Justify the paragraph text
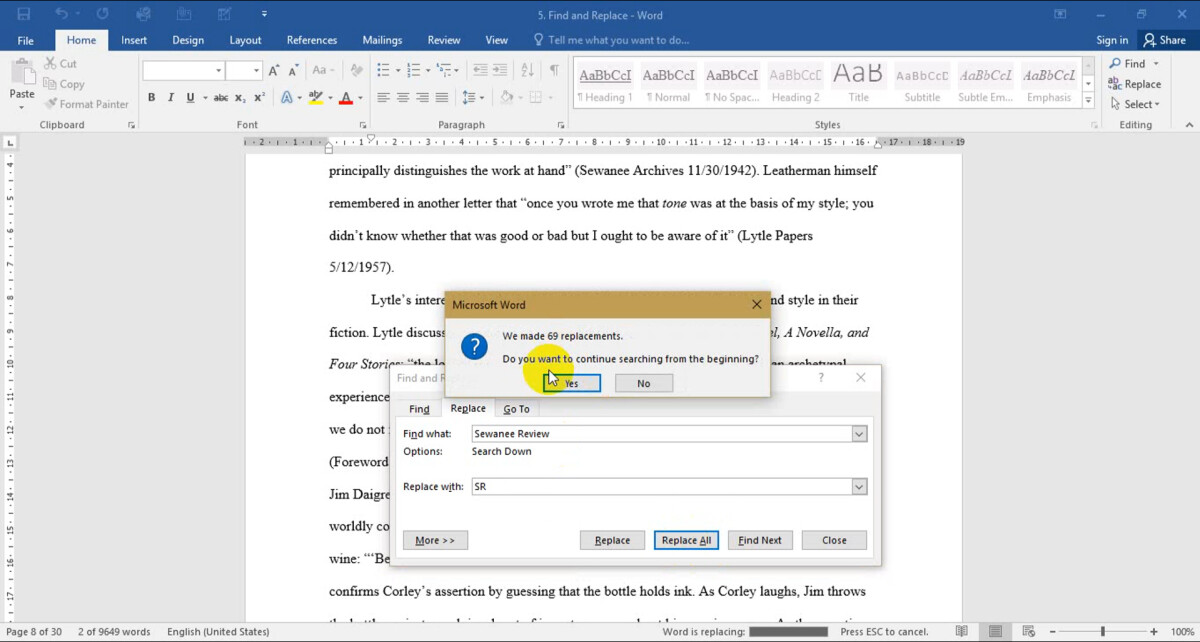 click(x=442, y=98)
